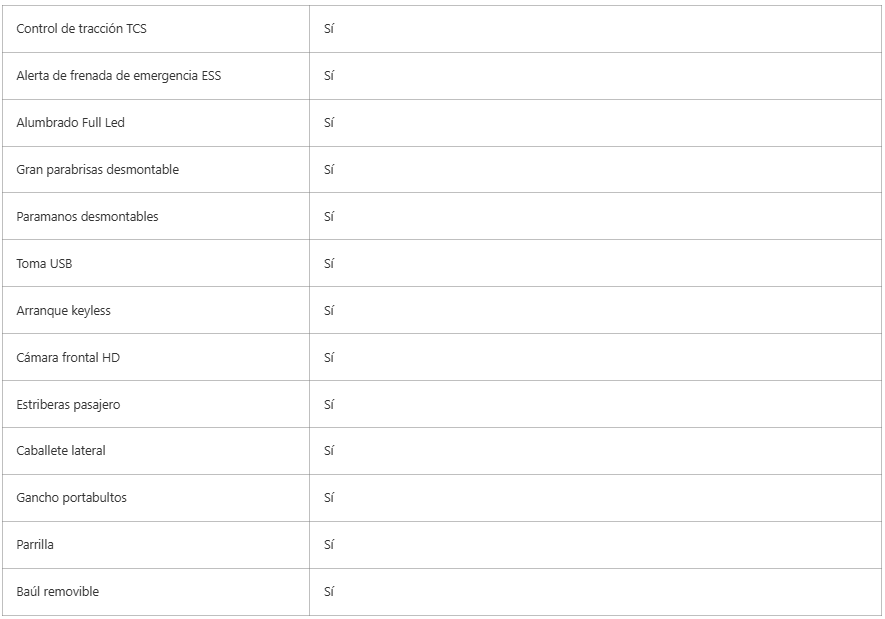Select the 'Alerta de frenada de emergencia ESS' label
Screen dimensions: 885x619
click(118, 76)
